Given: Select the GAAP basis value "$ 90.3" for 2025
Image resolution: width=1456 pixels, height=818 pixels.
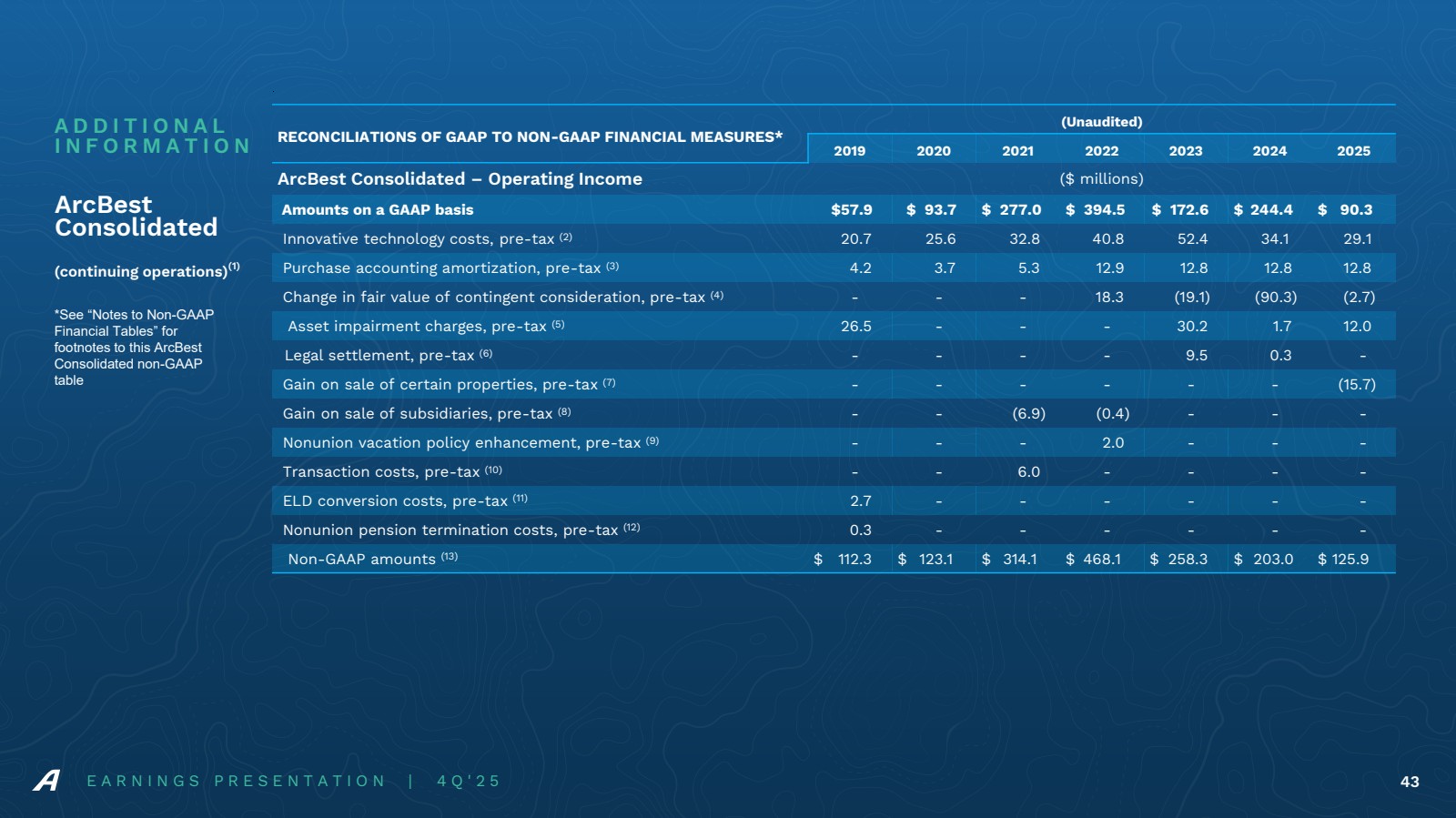Looking at the screenshot, I should [1345, 210].
